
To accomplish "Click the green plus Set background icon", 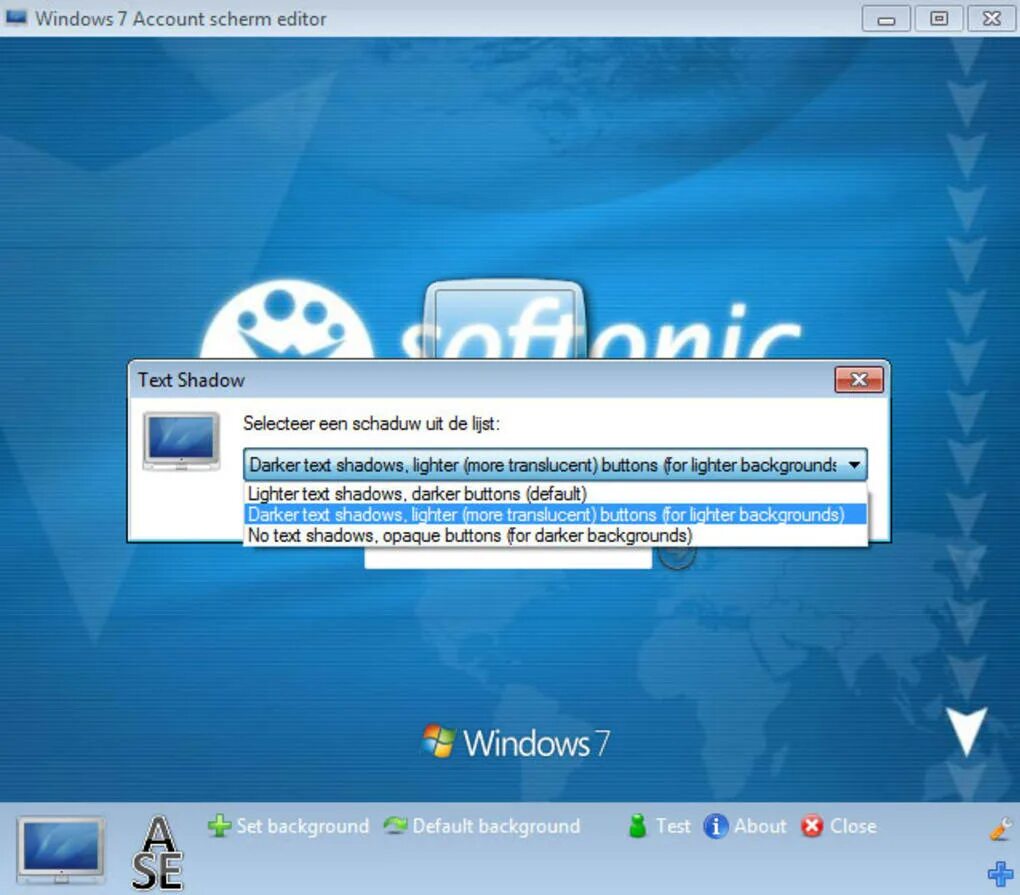I will point(219,826).
